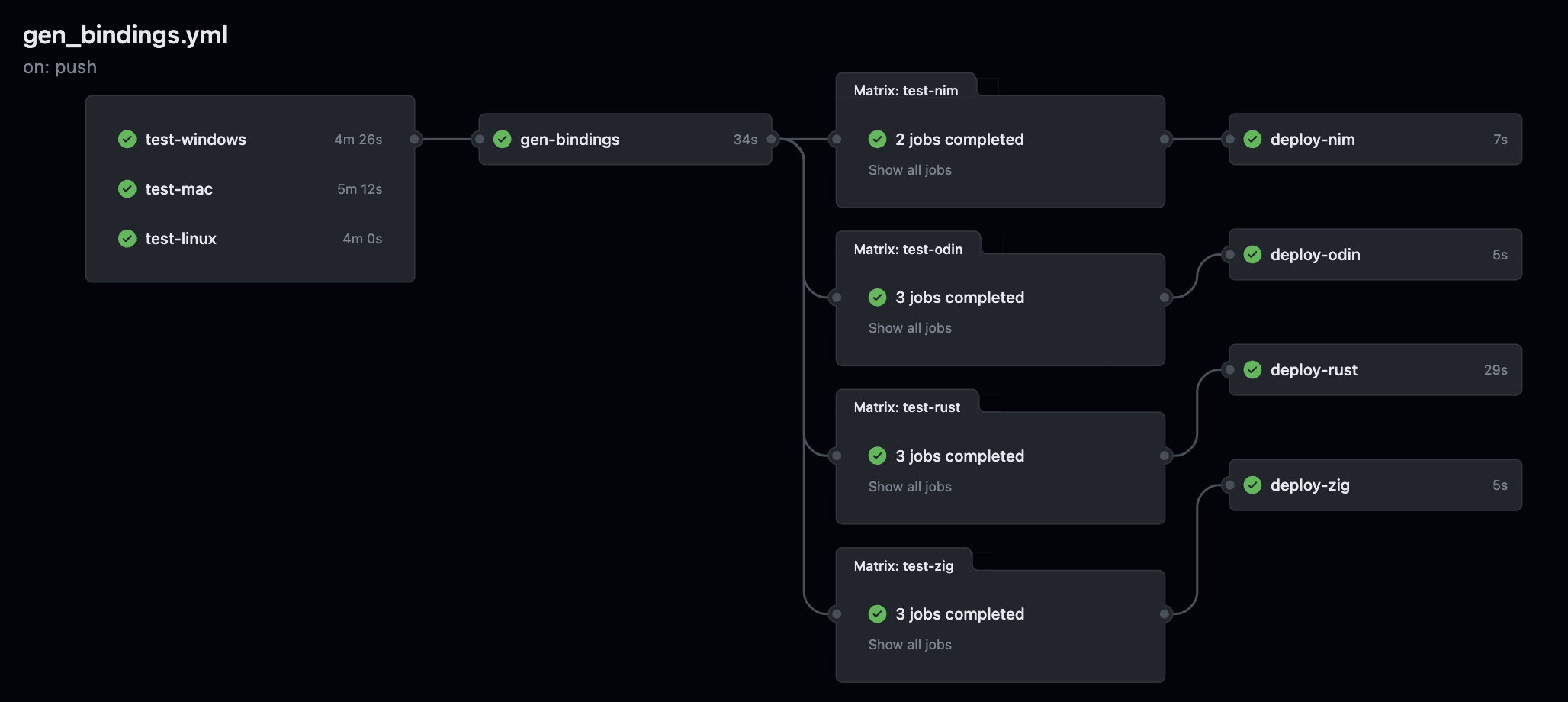
Task: Open the deploy-rust job
Action: [1313, 370]
